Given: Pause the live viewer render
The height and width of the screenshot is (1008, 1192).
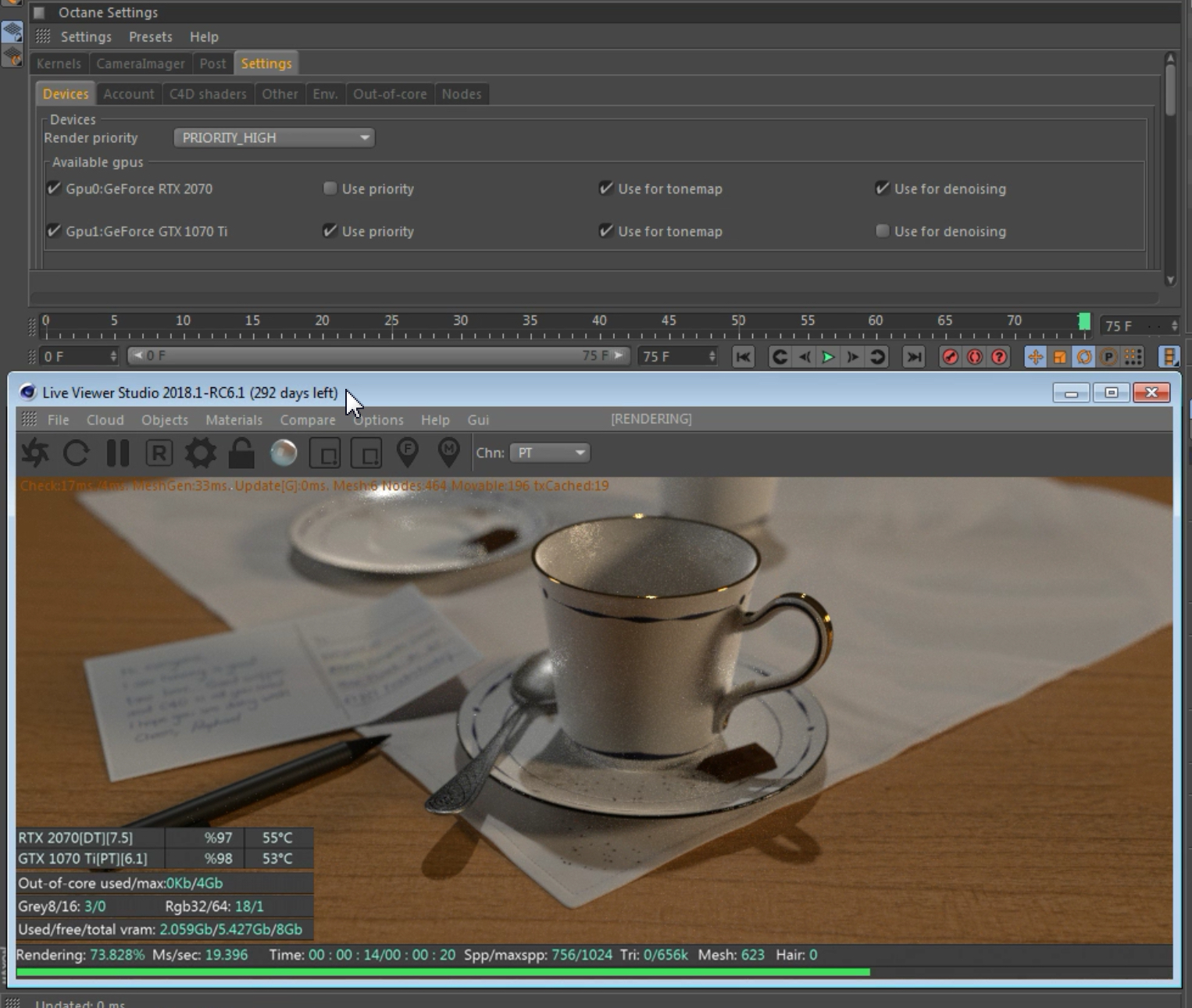Looking at the screenshot, I should [x=118, y=453].
